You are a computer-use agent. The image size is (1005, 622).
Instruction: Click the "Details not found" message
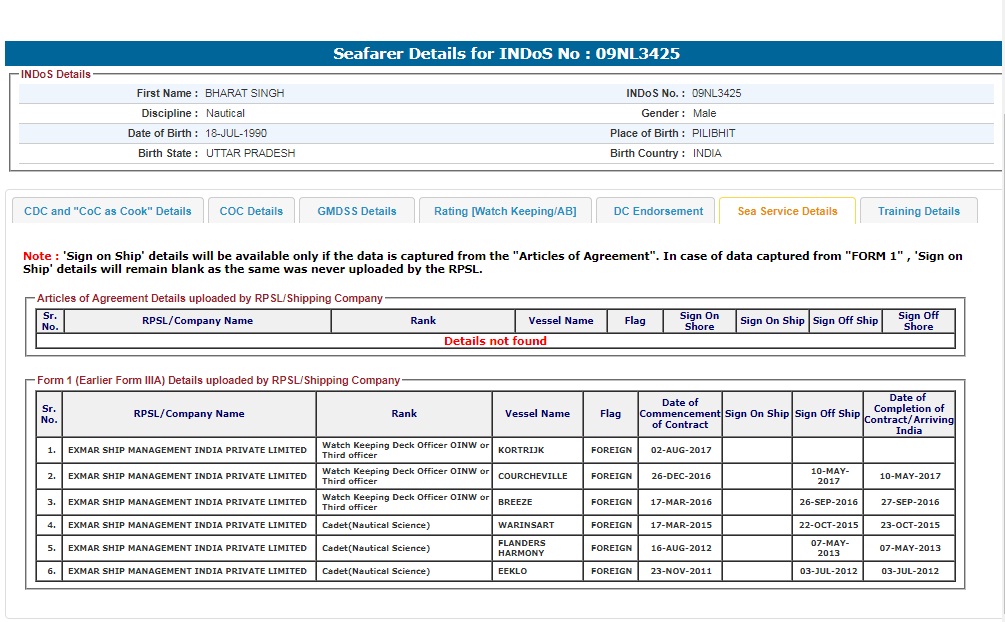(x=495, y=341)
